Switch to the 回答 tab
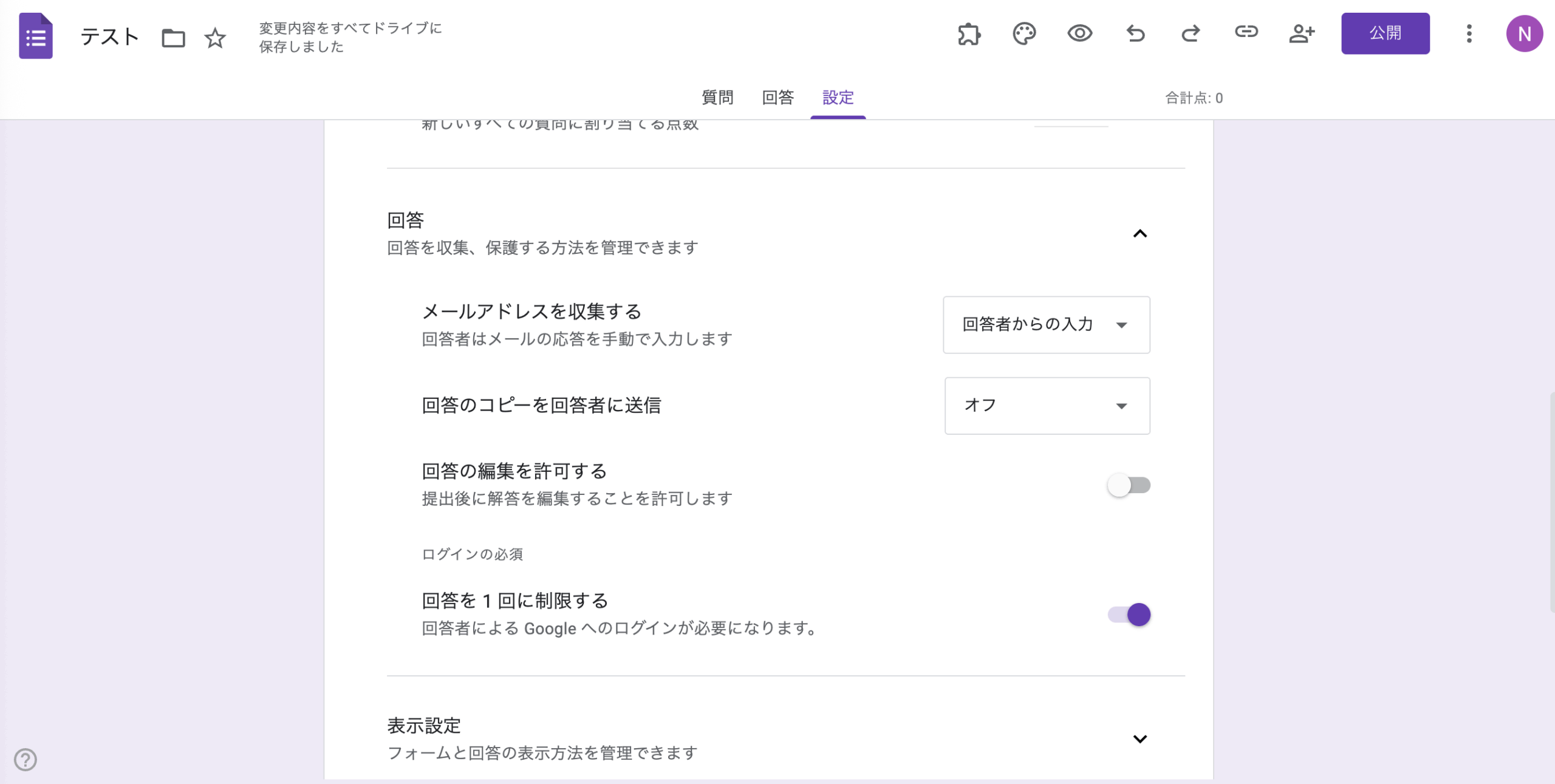Screen dimensions: 1555x784 [777, 98]
